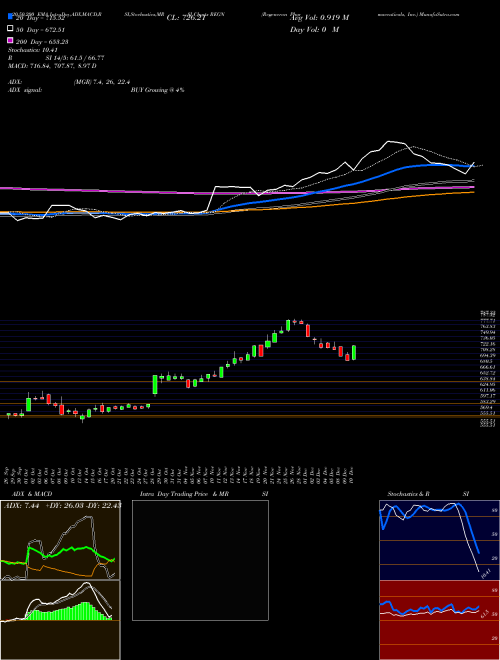500x660 pixels.
Task: Click the 'ADX & MACD' panel title
Action: (32, 494)
